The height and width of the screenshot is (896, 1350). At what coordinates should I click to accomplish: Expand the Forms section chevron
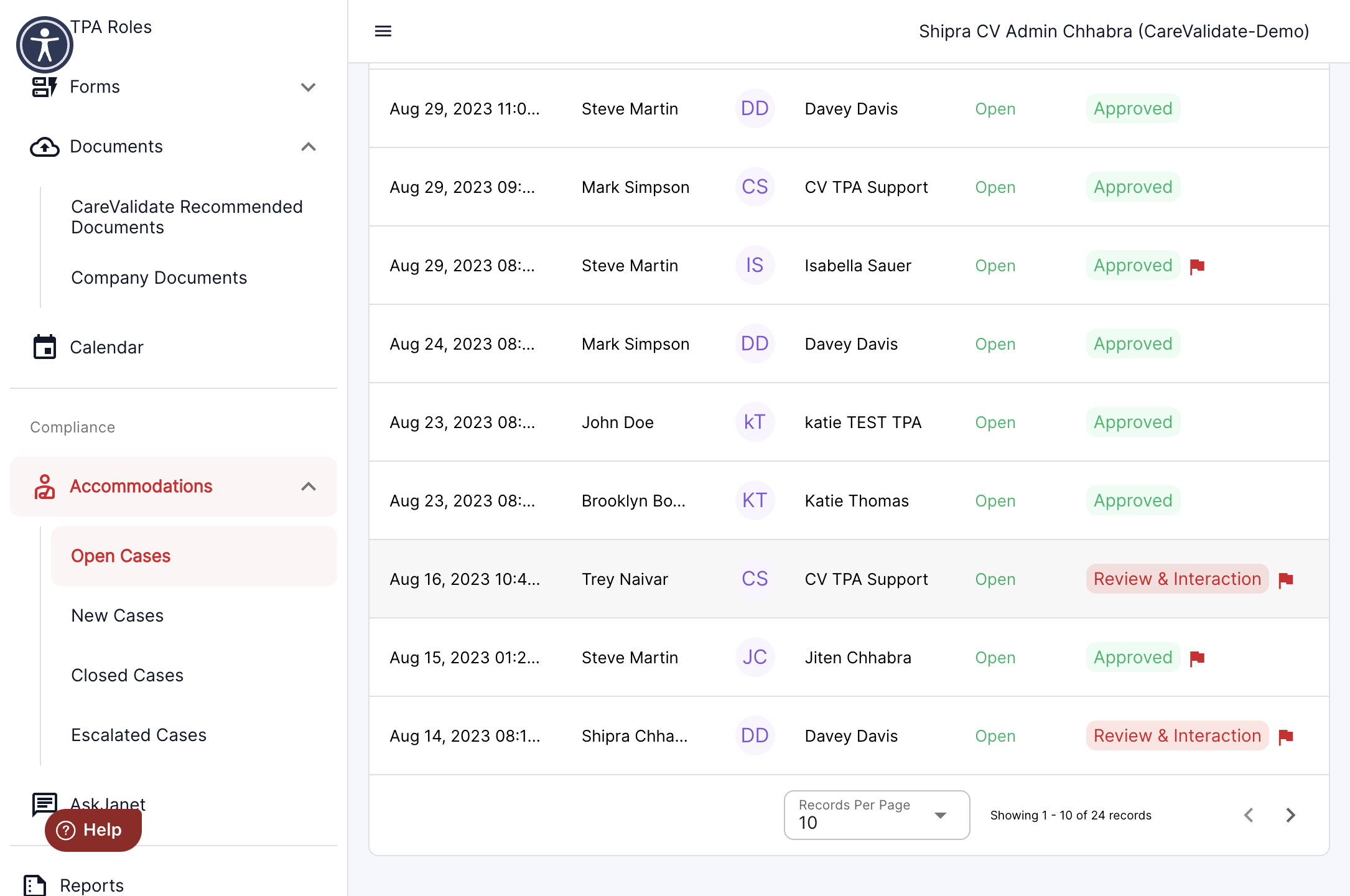309,87
